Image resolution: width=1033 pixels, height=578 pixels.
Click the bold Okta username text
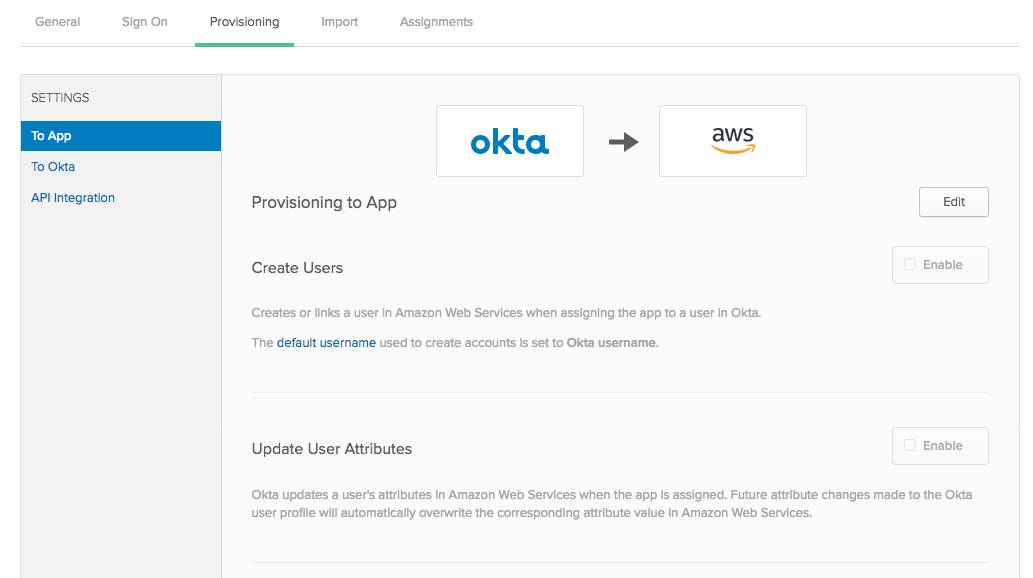[611, 343]
